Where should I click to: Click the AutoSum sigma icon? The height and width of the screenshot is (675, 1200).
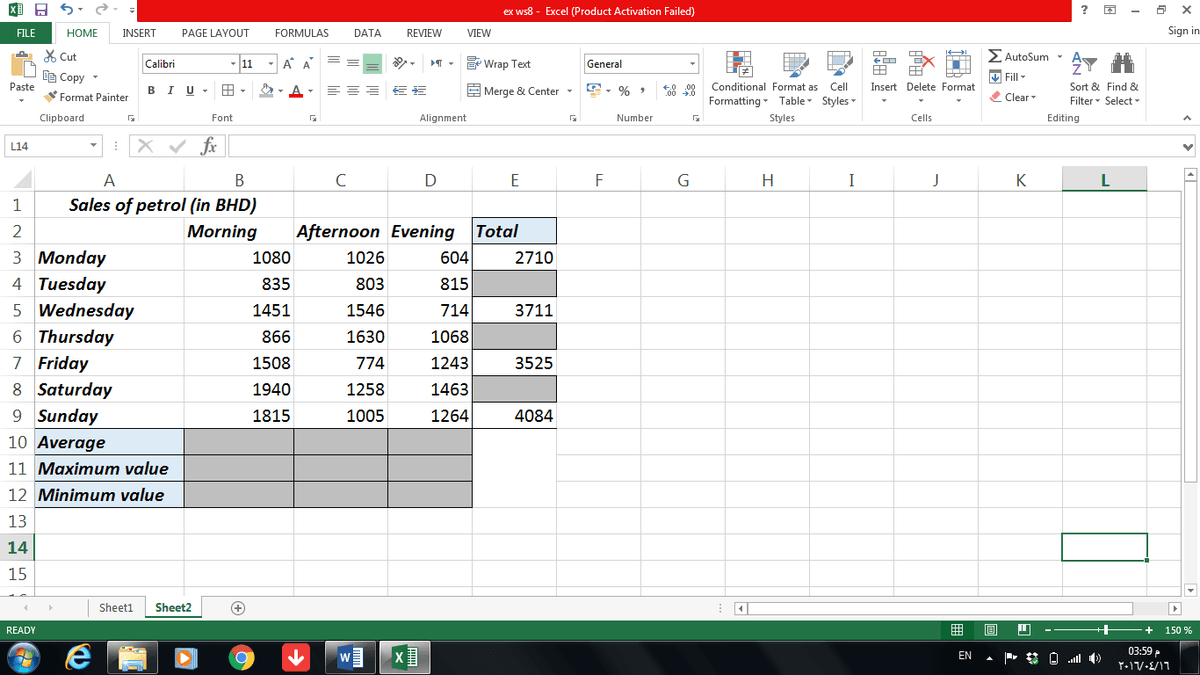click(996, 57)
